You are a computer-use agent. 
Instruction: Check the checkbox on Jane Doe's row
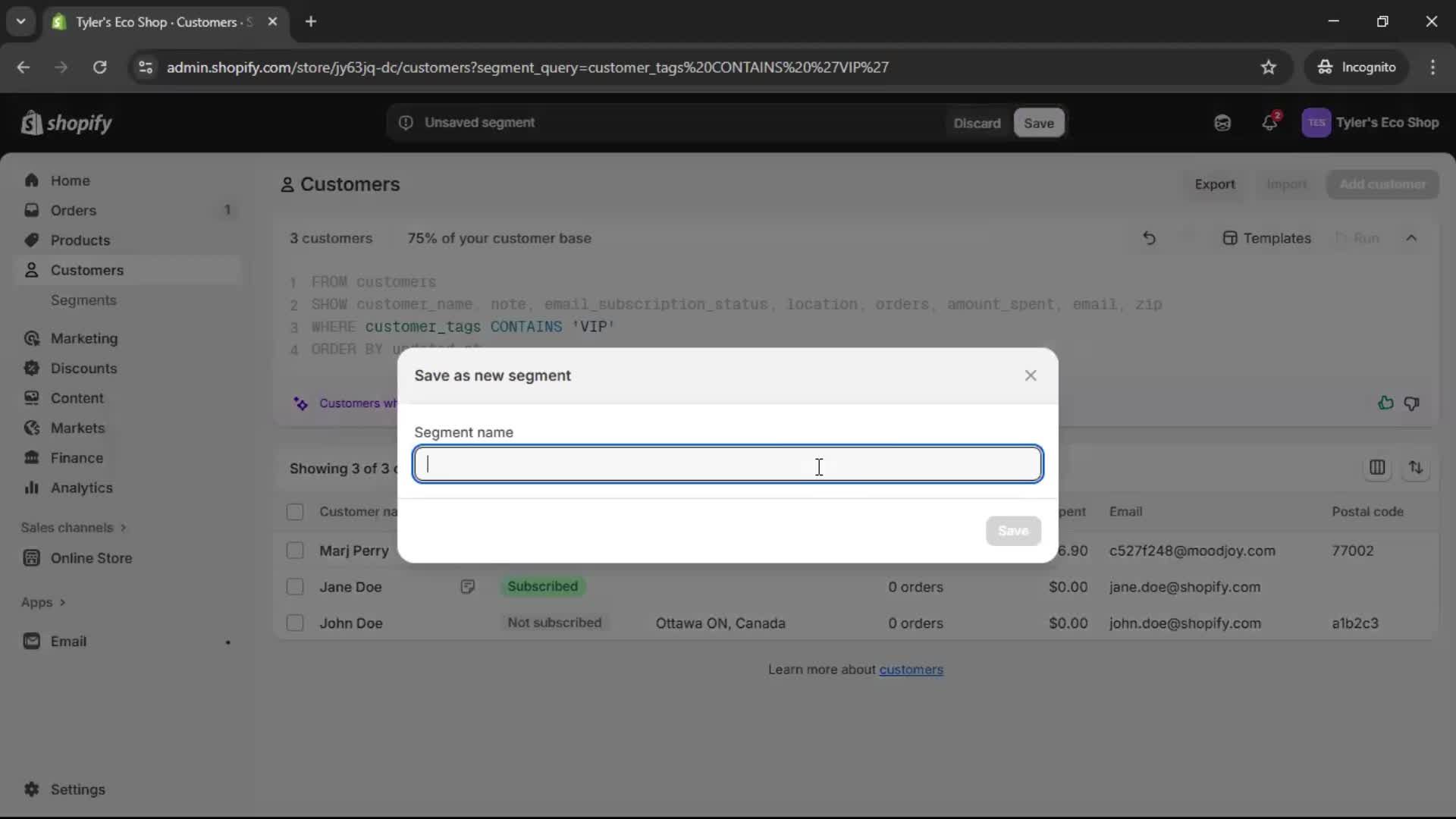[295, 586]
